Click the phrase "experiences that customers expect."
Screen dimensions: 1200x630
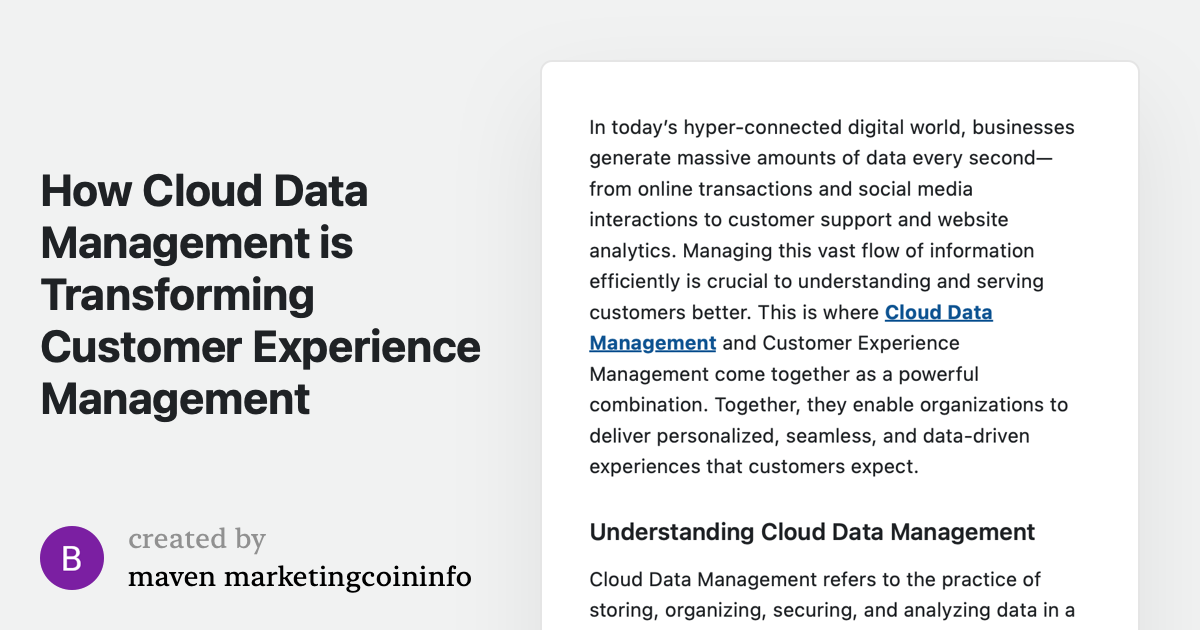(753, 467)
